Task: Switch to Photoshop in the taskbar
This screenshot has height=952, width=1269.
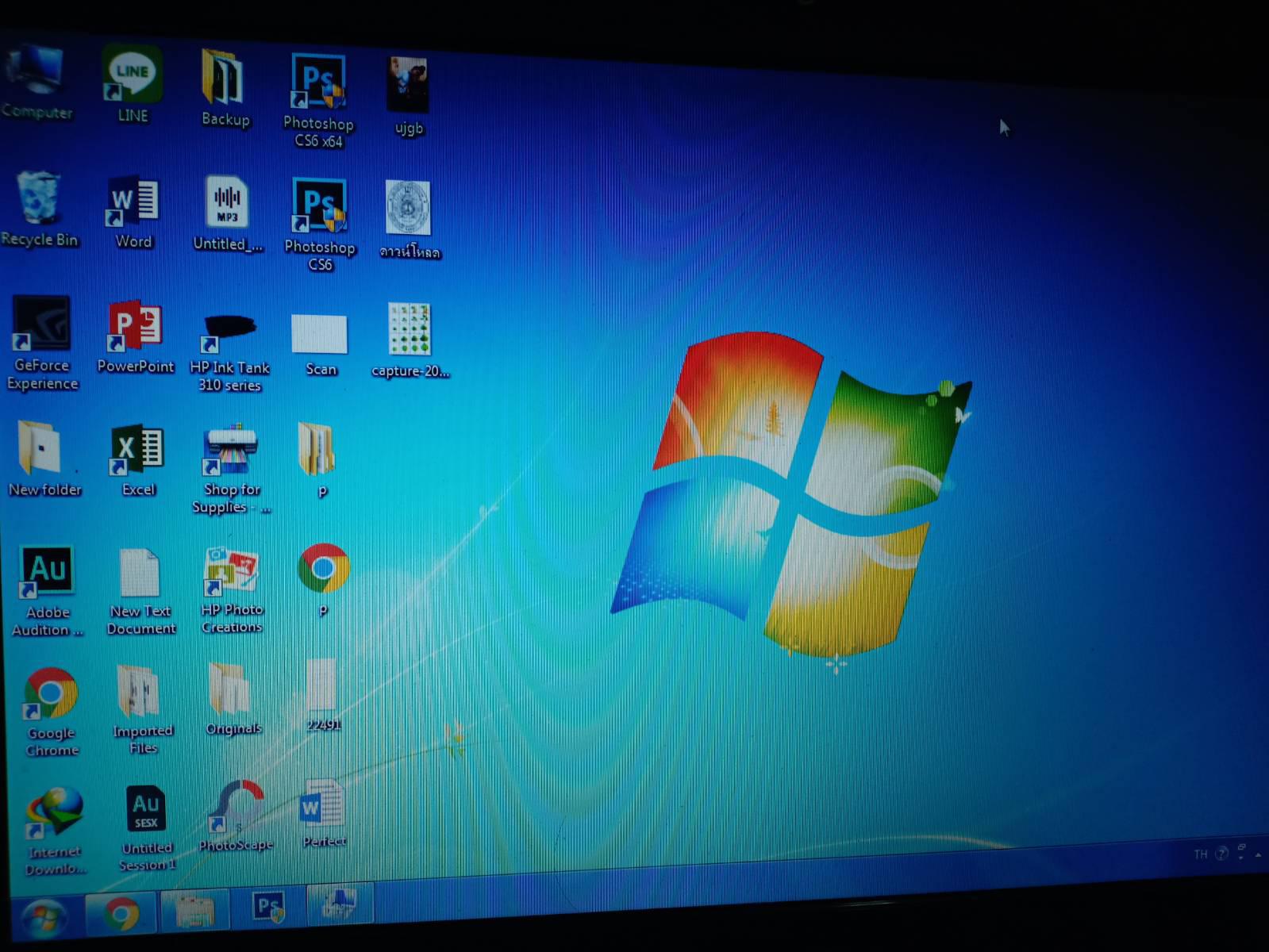Action: [267, 906]
